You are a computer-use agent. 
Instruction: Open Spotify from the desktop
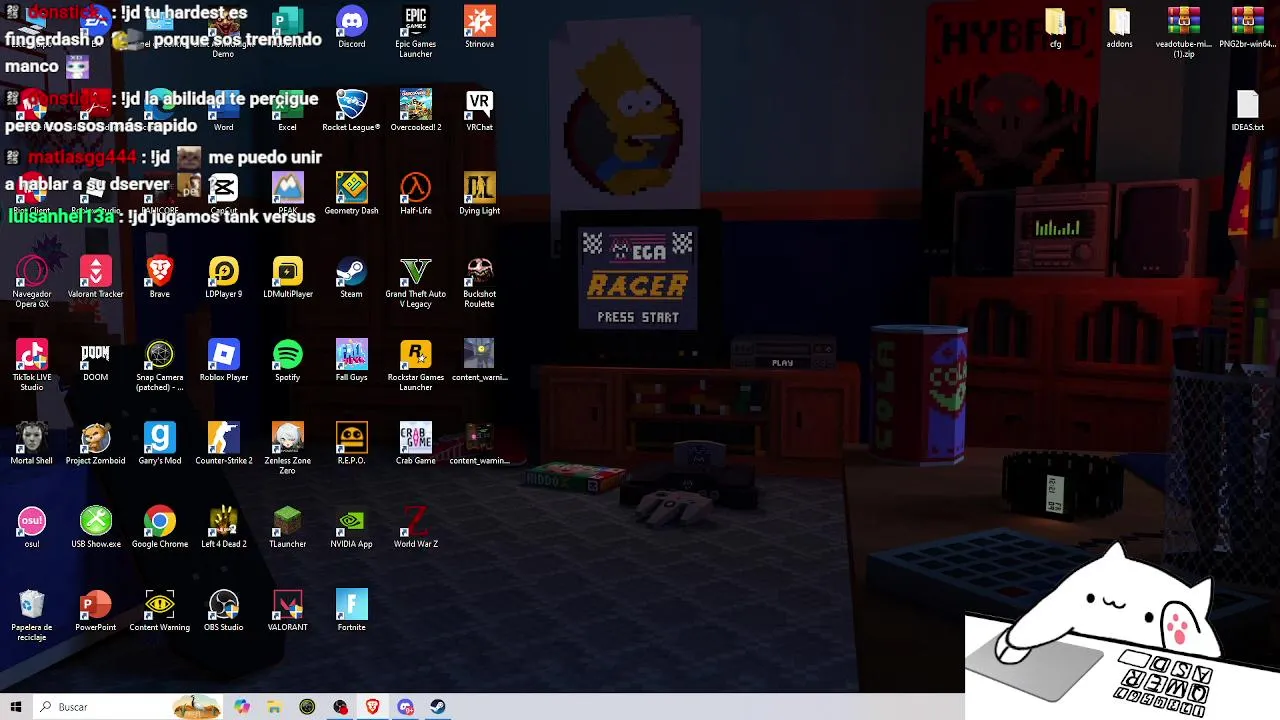point(288,360)
